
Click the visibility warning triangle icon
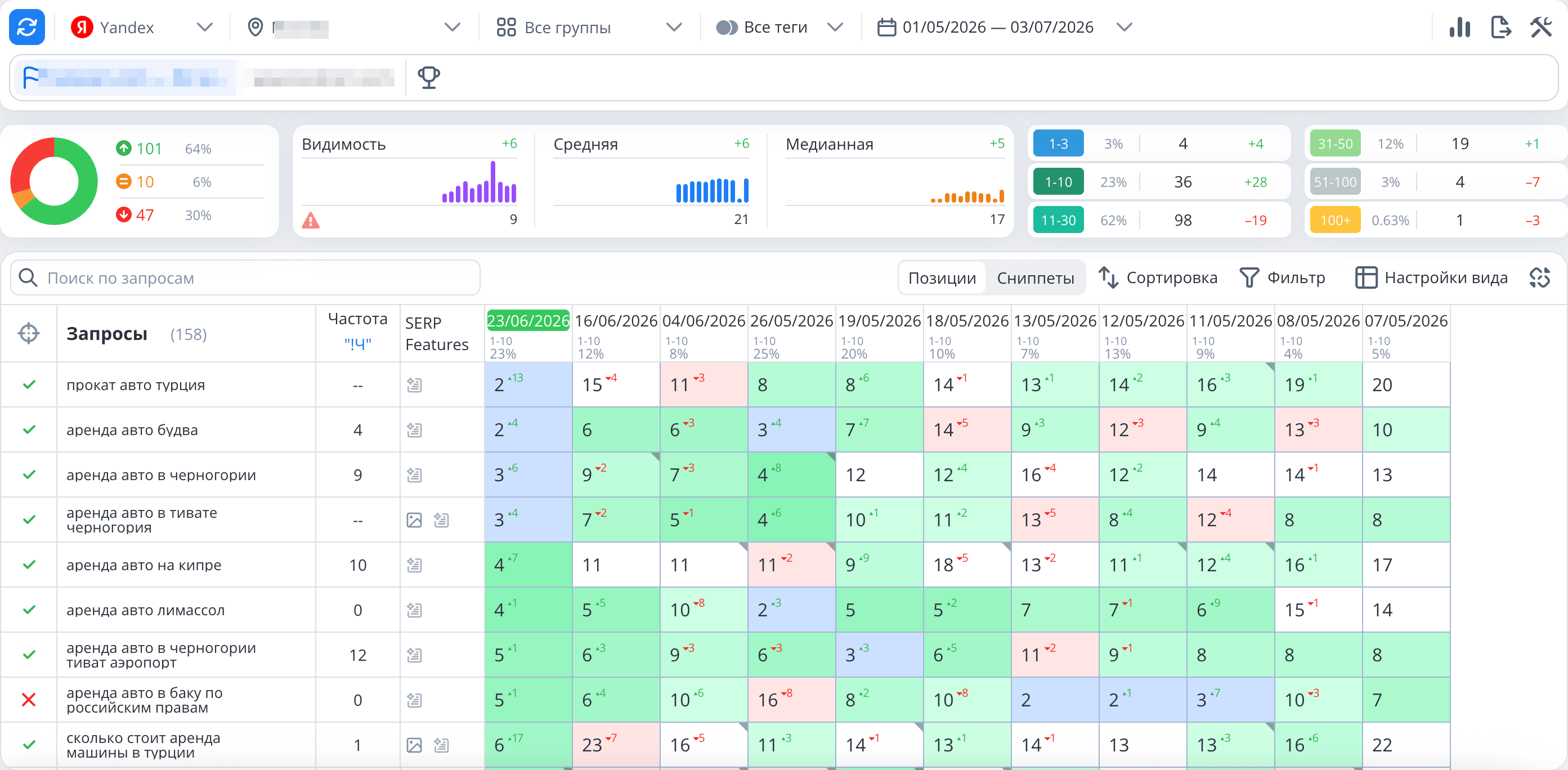tap(311, 220)
